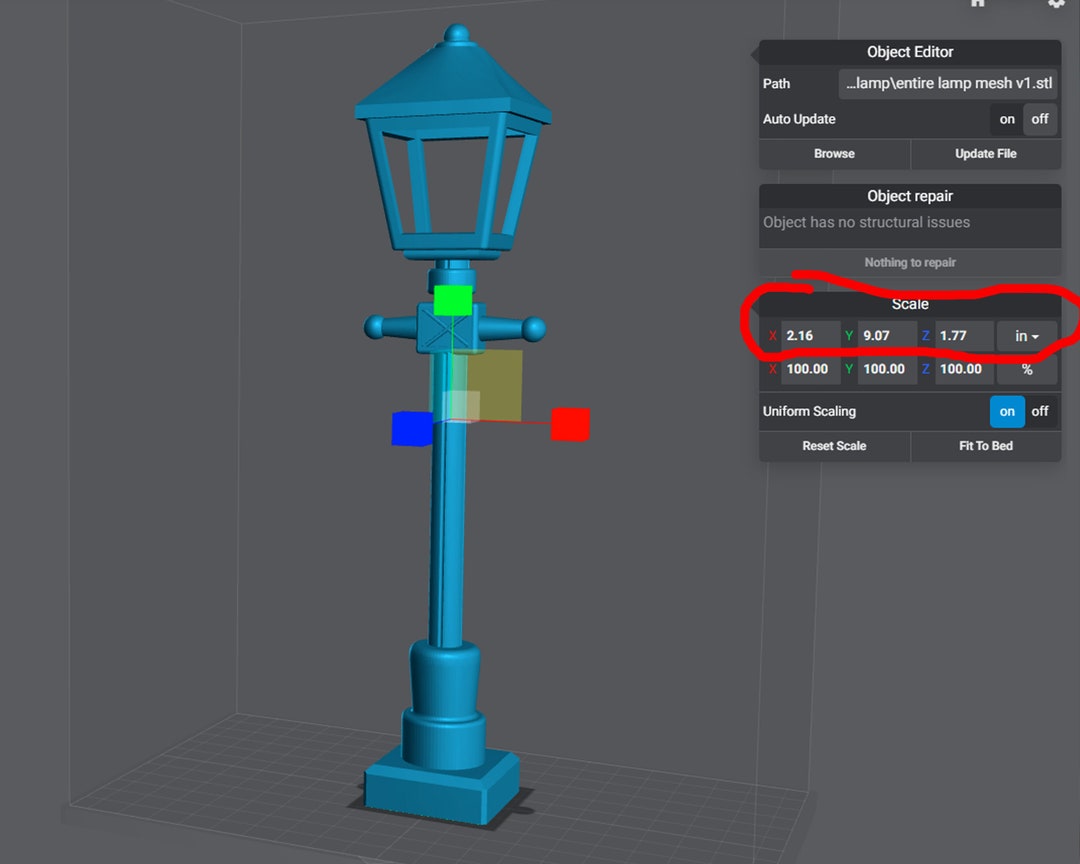Turn off Uniform Scaling

[1039, 411]
